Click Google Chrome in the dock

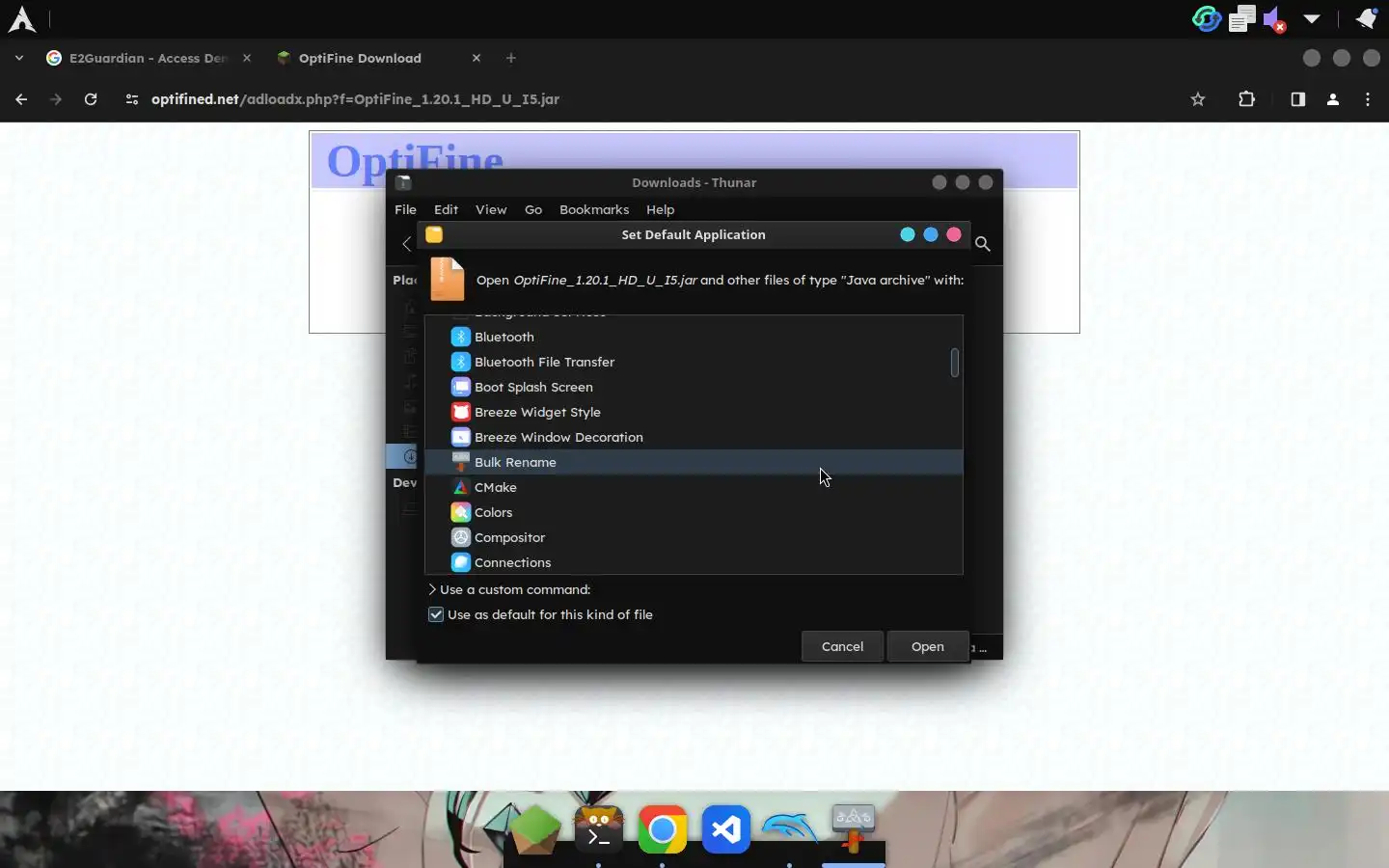[663, 829]
